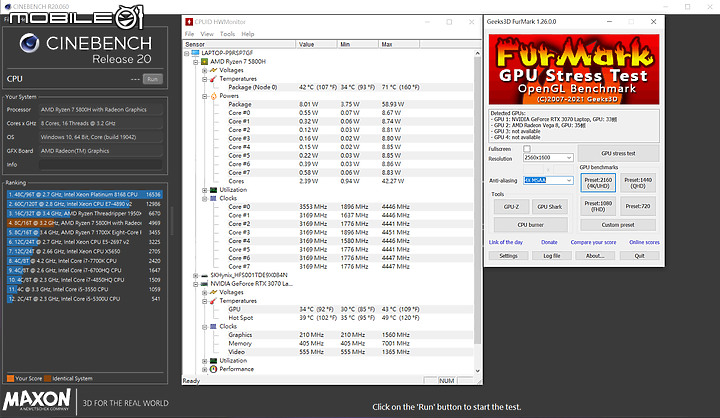Click the Info field in Cinebench

click(101, 164)
